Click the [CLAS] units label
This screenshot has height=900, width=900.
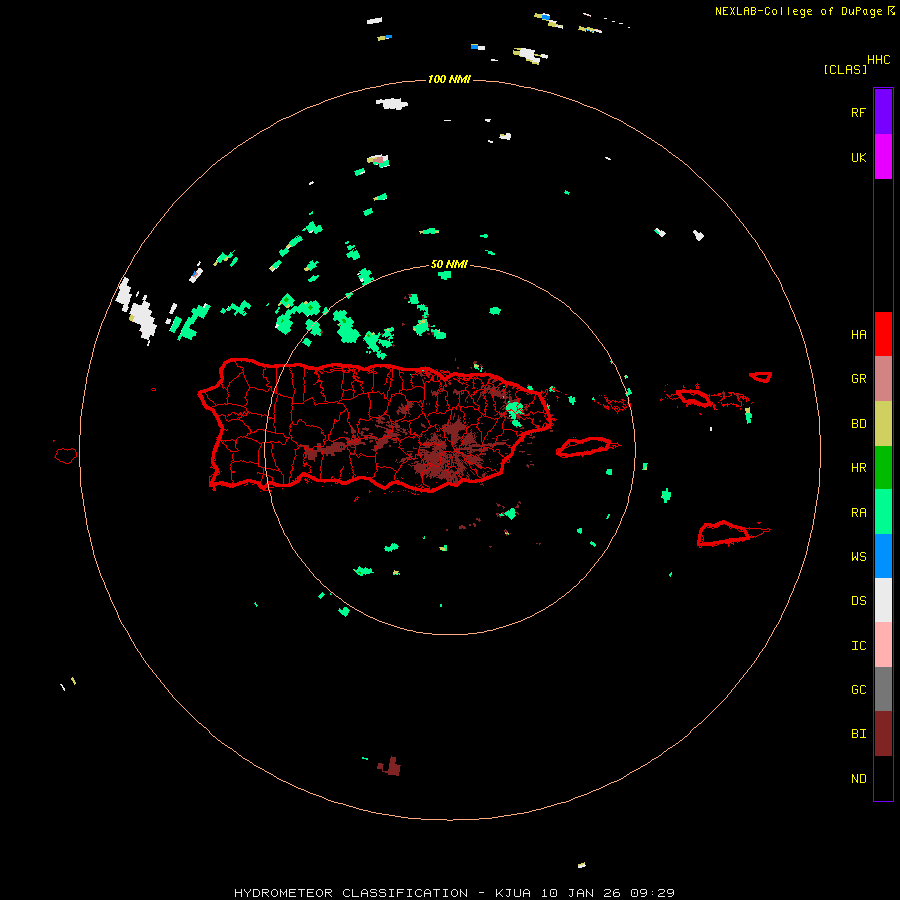[x=845, y=69]
